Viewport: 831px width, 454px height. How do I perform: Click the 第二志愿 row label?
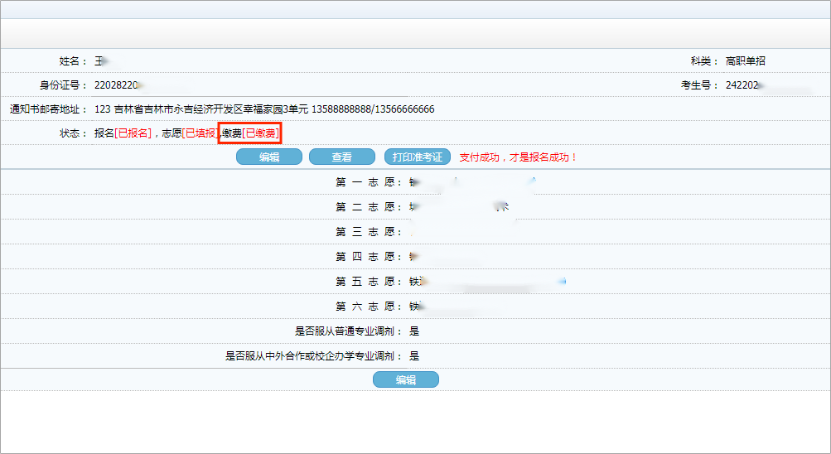(368, 207)
